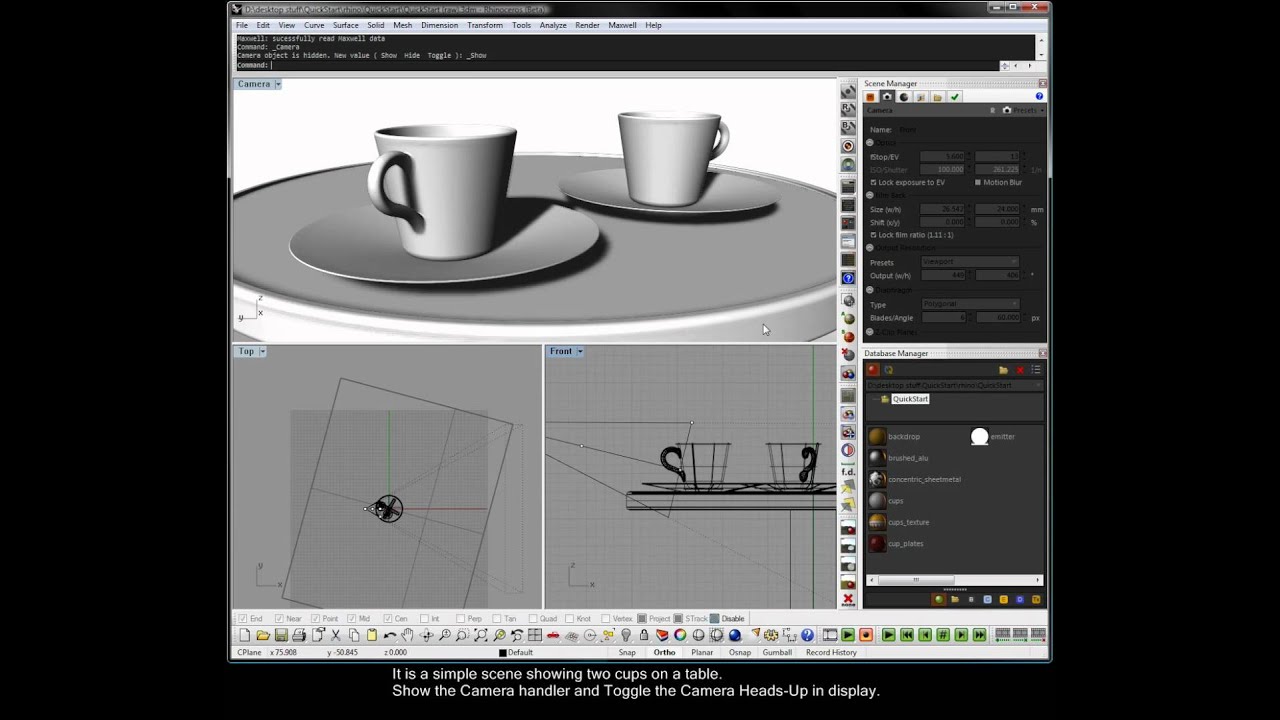Viewport: 1280px width, 720px height.
Task: Open the Scene Manager camera tab
Action: (x=886, y=97)
